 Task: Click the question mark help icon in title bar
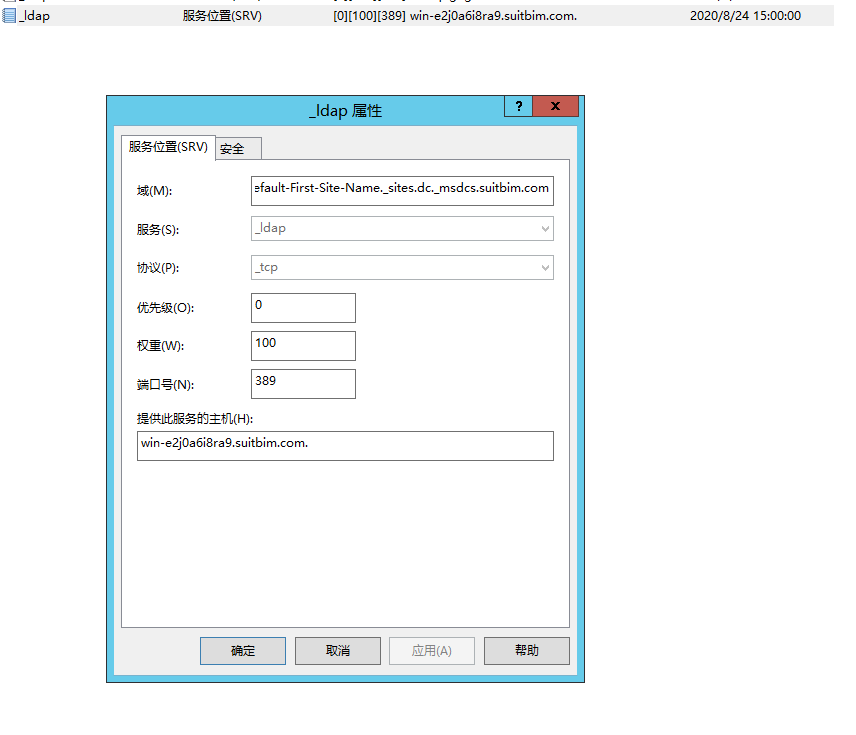(518, 107)
